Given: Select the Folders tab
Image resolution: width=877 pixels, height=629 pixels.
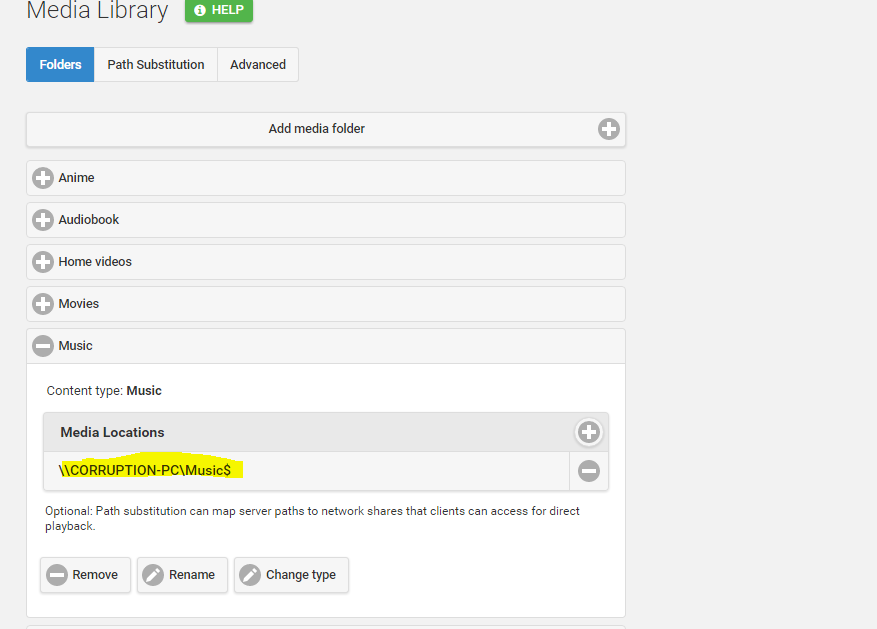Looking at the screenshot, I should [60, 65].
